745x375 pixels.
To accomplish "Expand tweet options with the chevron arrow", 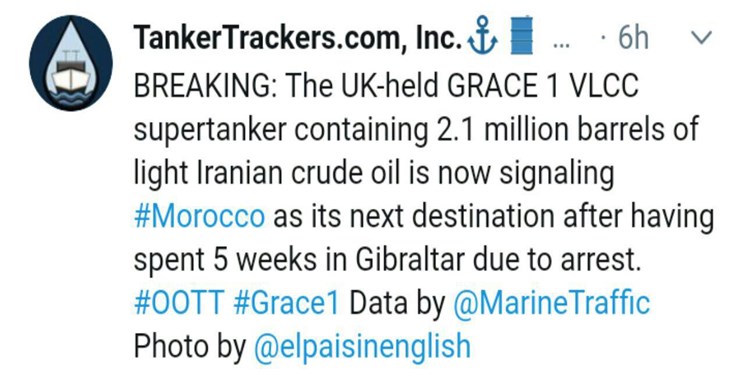I will [x=701, y=37].
